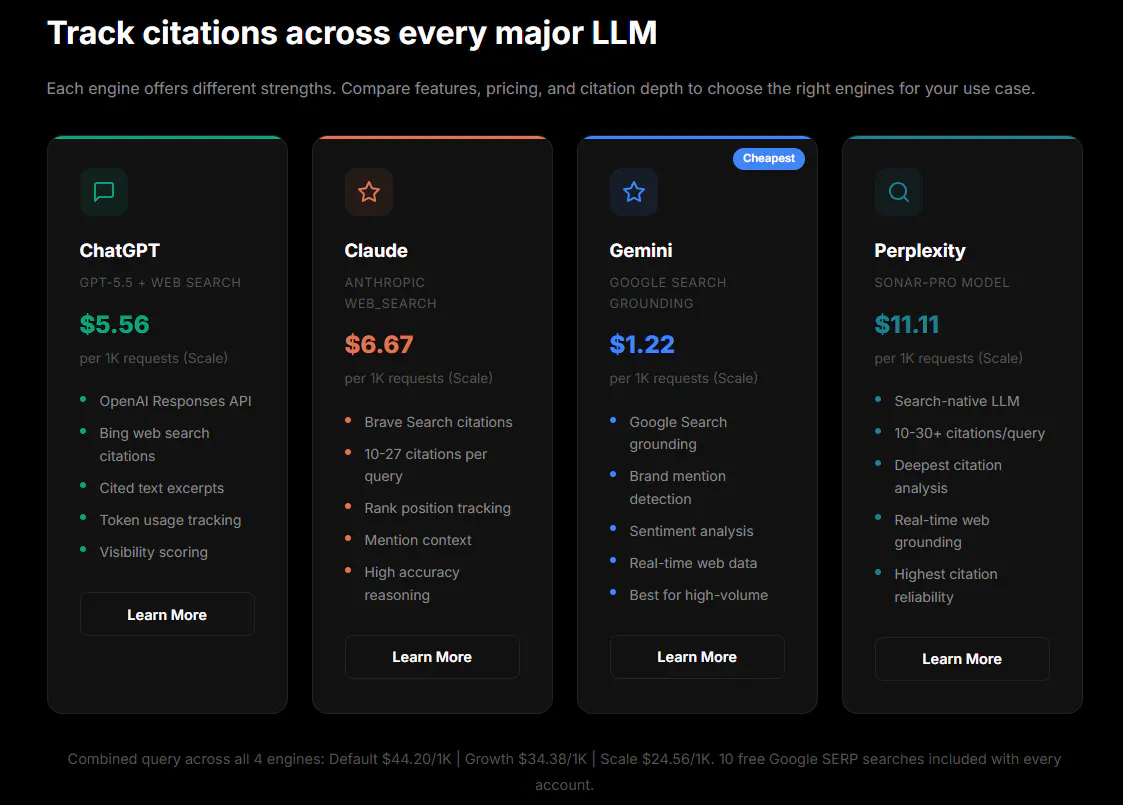This screenshot has width=1123, height=805.
Task: Click the orange star icon for Claude
Action: pos(369,192)
